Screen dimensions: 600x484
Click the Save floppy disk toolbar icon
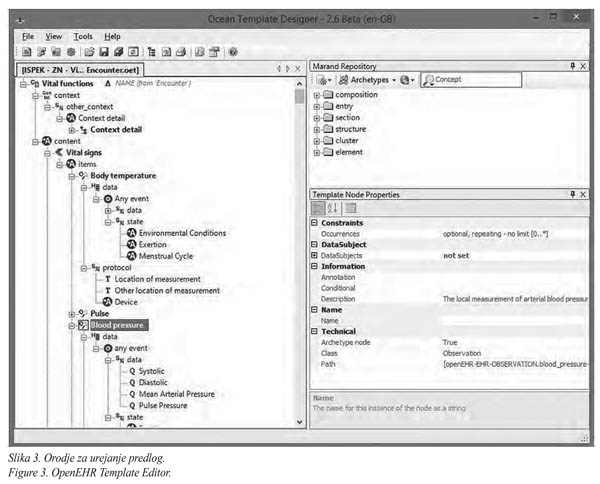coord(104,52)
